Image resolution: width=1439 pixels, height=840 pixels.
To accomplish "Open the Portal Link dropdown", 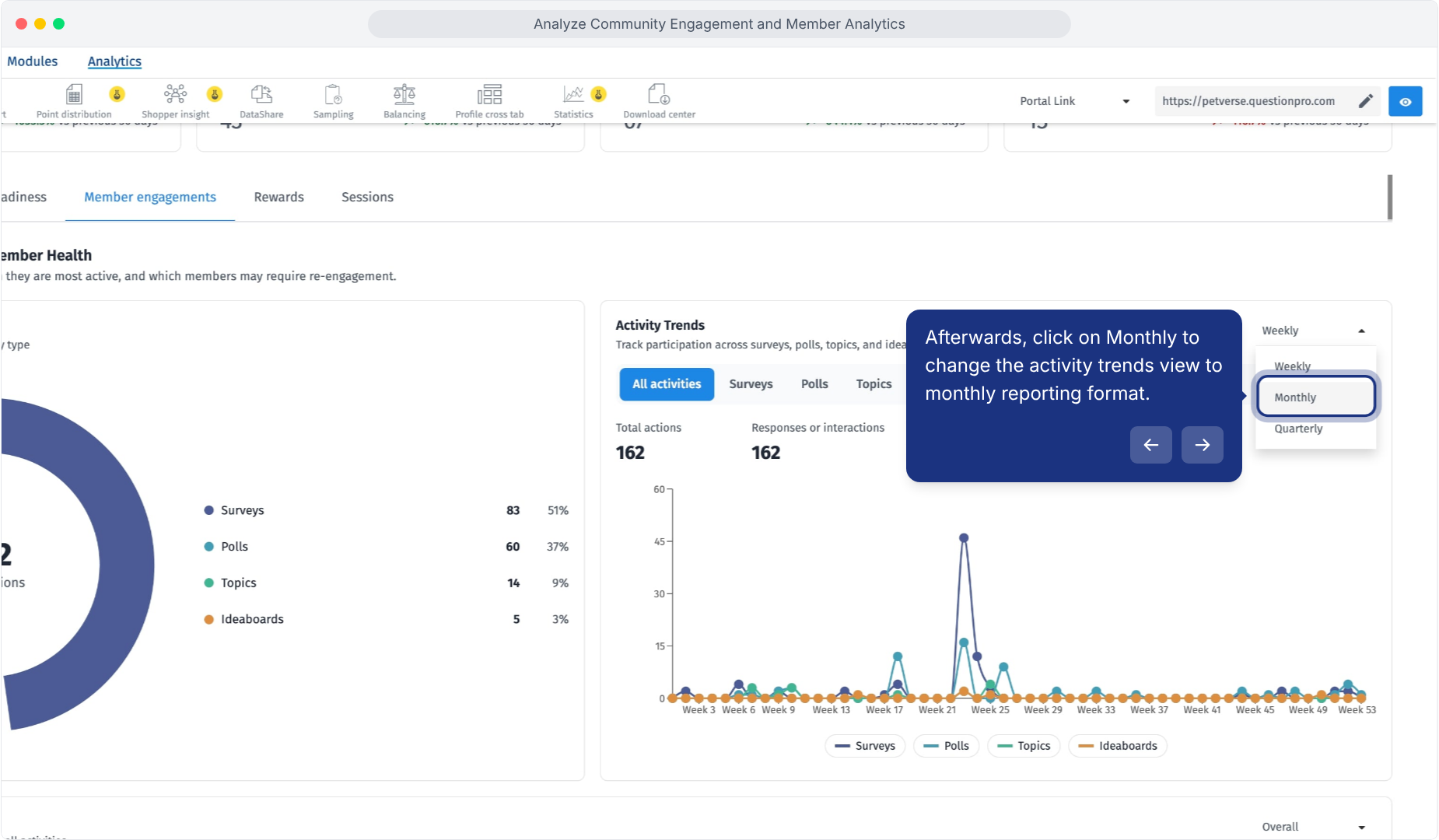I will click(1074, 101).
